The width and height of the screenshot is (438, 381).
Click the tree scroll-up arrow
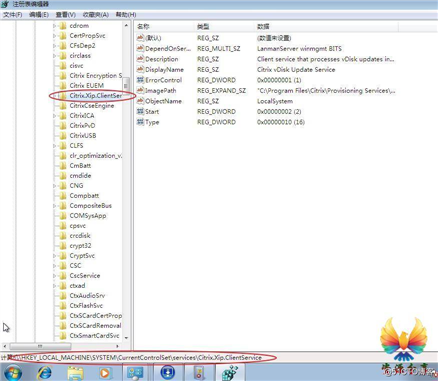pos(126,25)
